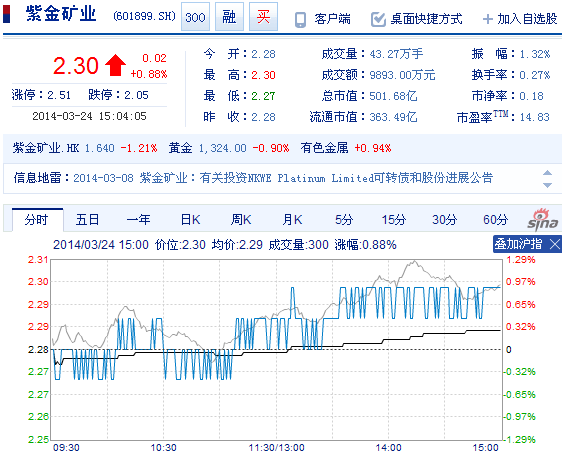Open the 紫金矿业.HK quote link
Image resolution: width=562 pixels, height=452 pixels.
[x=46, y=148]
